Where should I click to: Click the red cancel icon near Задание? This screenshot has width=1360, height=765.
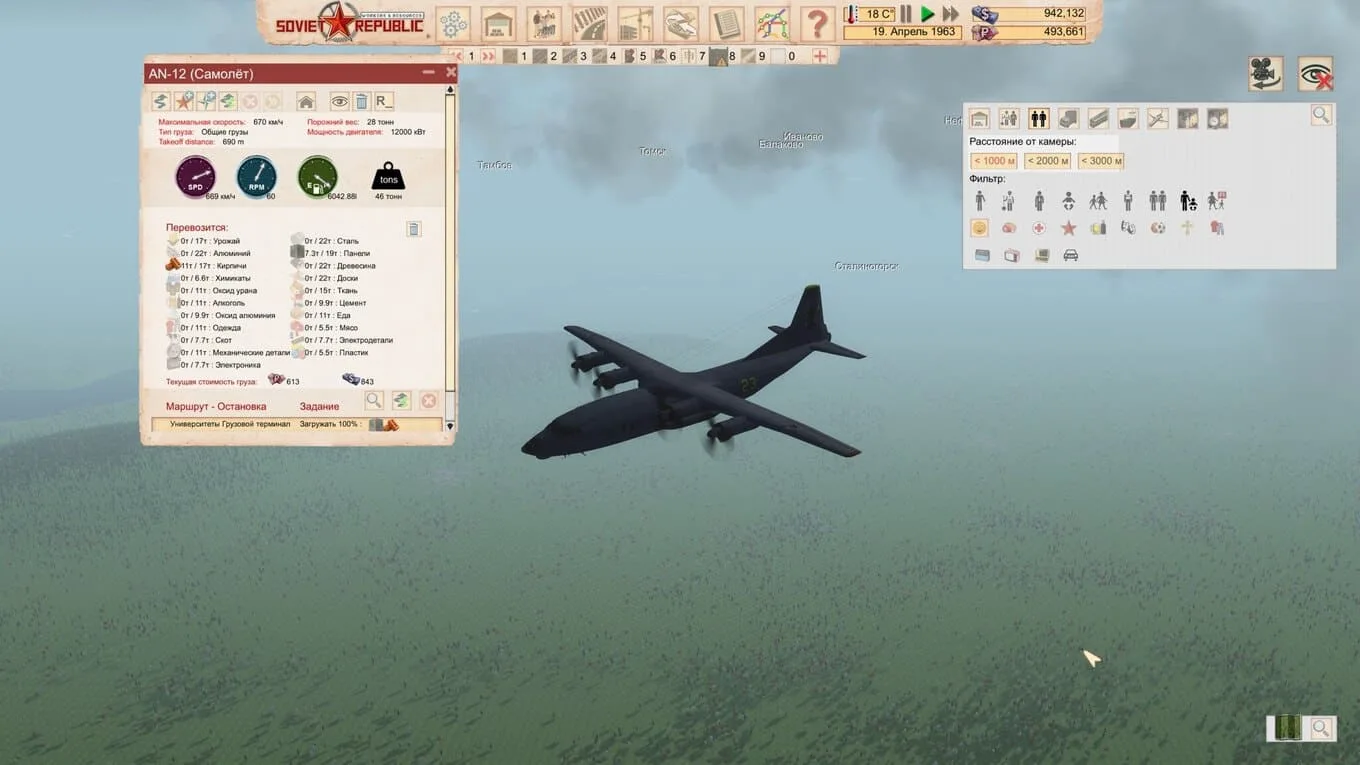click(428, 401)
